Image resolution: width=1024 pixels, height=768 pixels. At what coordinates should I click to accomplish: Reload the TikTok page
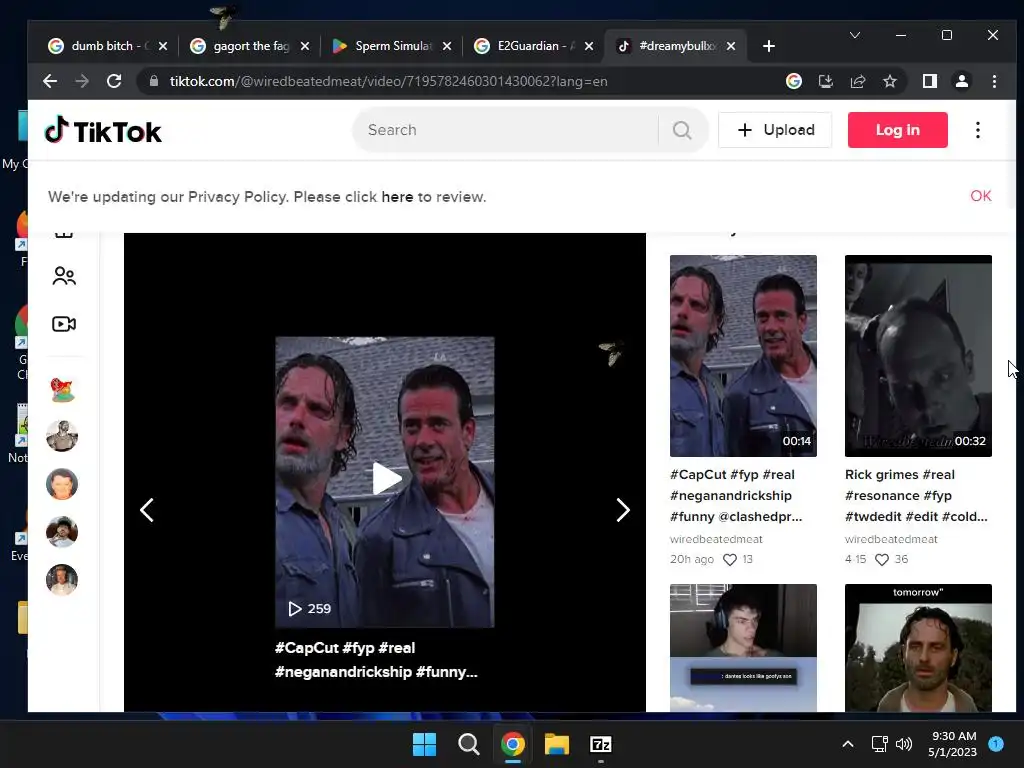tap(114, 81)
